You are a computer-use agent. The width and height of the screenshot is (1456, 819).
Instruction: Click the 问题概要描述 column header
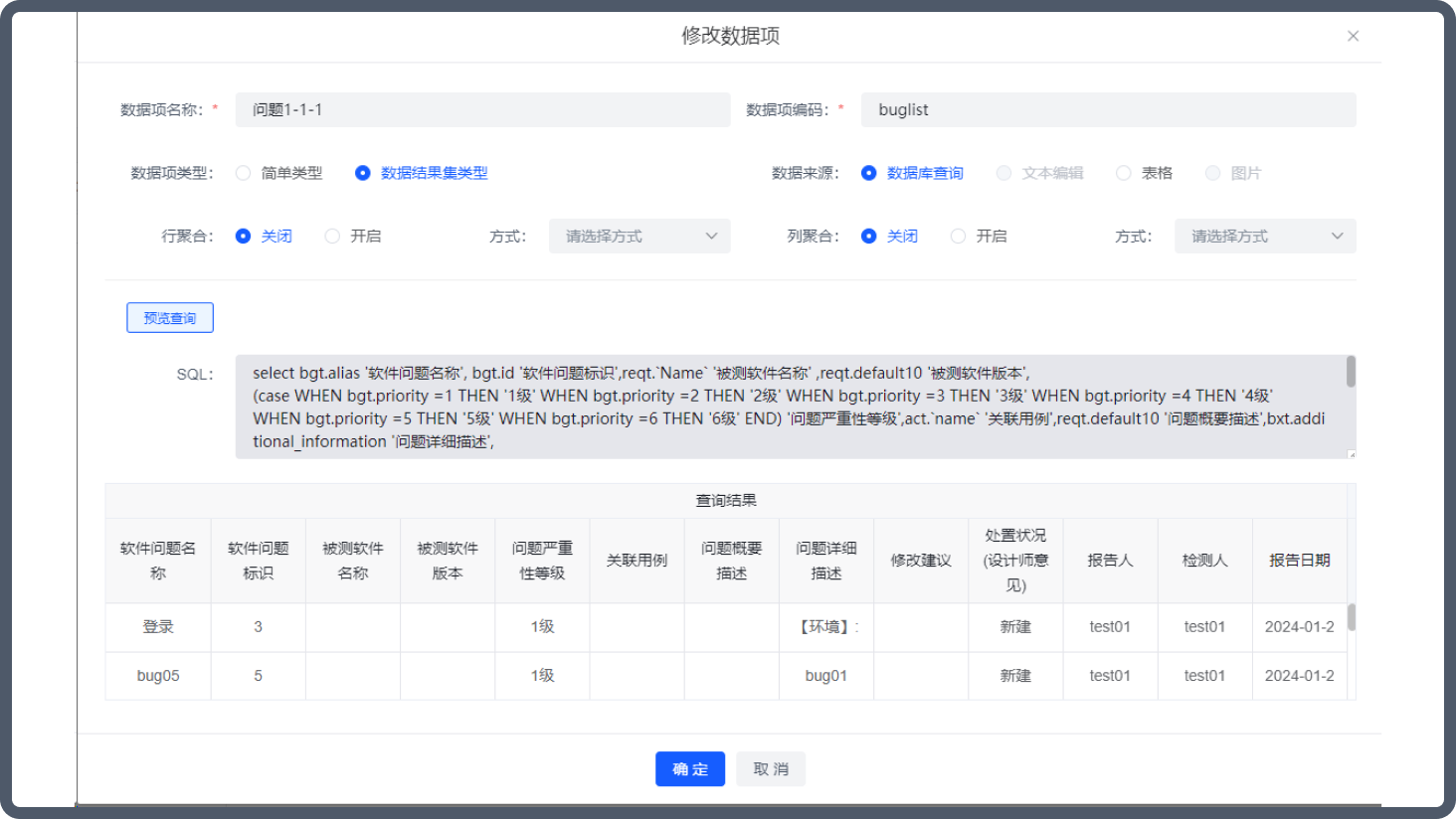point(732,561)
